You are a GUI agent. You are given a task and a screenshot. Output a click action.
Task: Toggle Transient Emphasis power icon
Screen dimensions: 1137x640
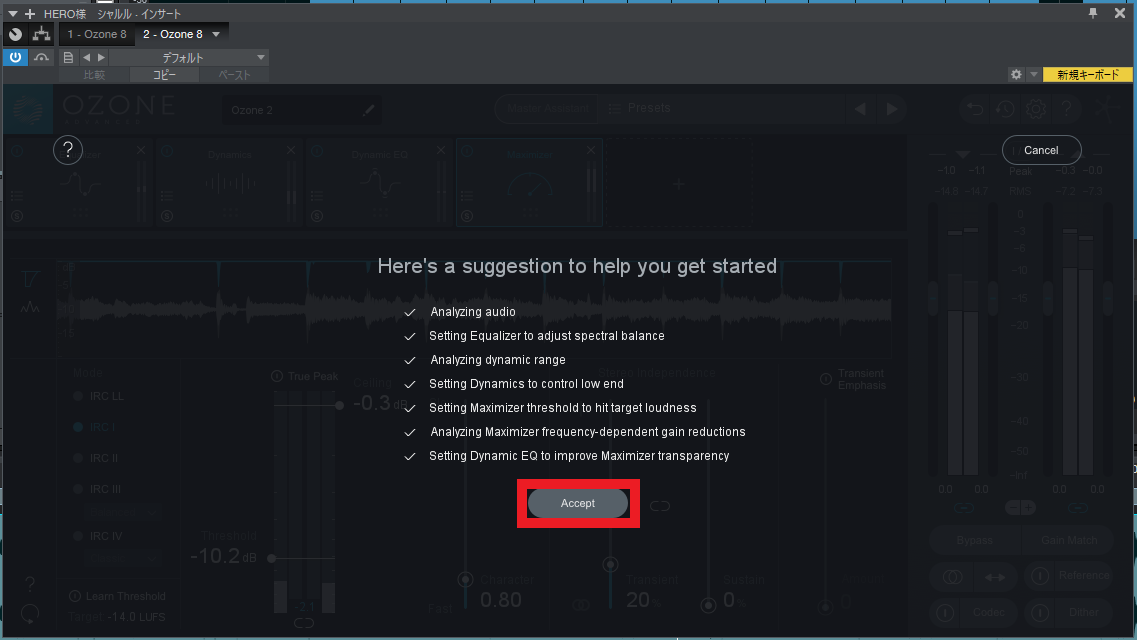point(825,379)
